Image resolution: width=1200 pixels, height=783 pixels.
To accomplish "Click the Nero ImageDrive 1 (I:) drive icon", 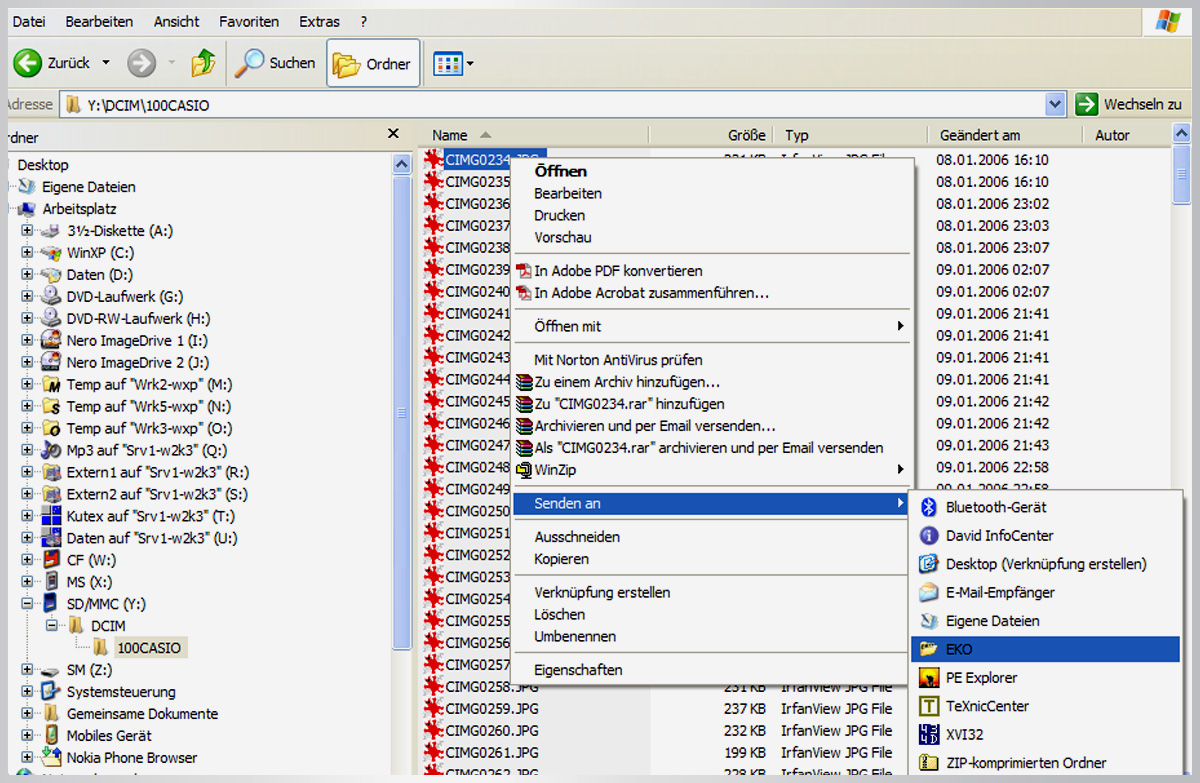I will point(51,341).
